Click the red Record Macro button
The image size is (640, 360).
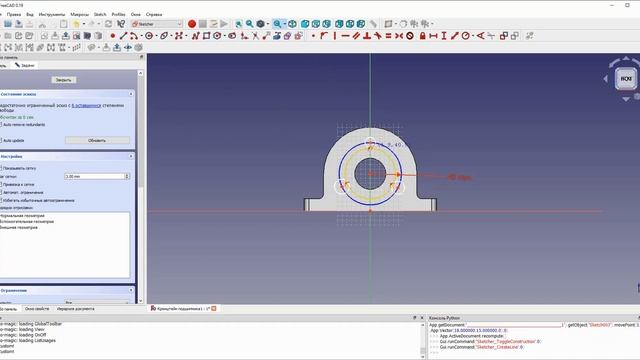pos(192,24)
